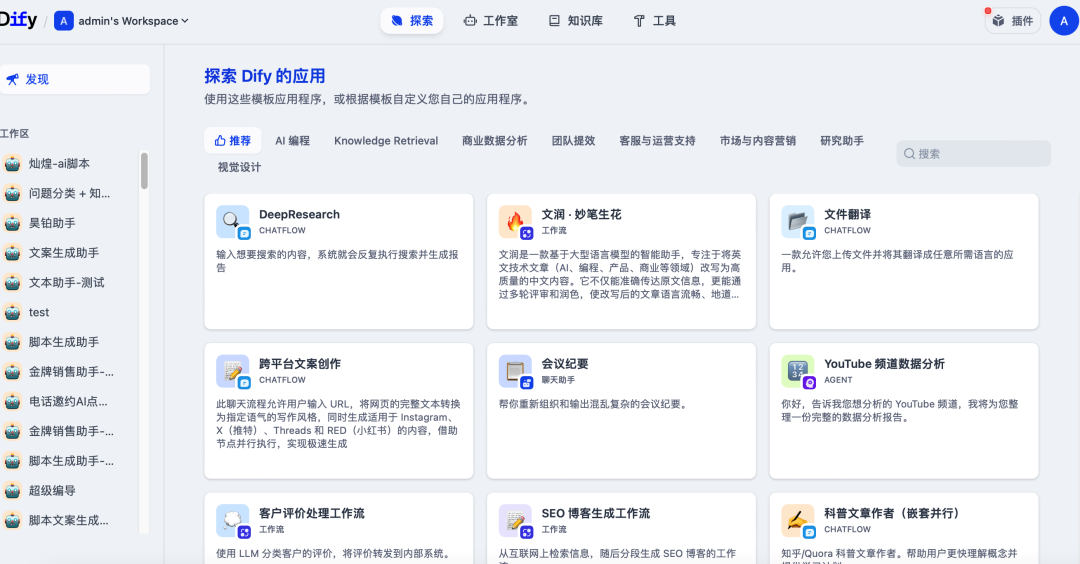This screenshot has height=564, width=1080.
Task: Open the 会议纪要 template title
Action: (x=565, y=364)
